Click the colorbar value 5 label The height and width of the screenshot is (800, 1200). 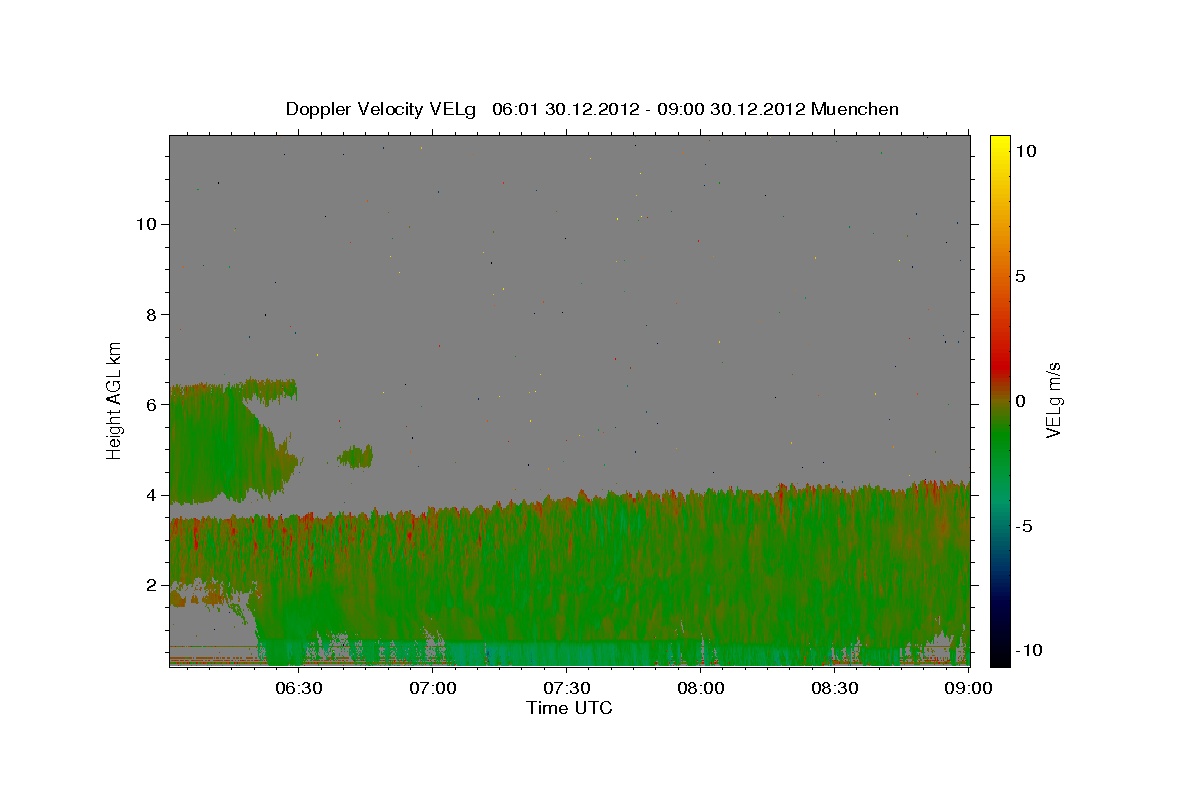pos(1020,276)
